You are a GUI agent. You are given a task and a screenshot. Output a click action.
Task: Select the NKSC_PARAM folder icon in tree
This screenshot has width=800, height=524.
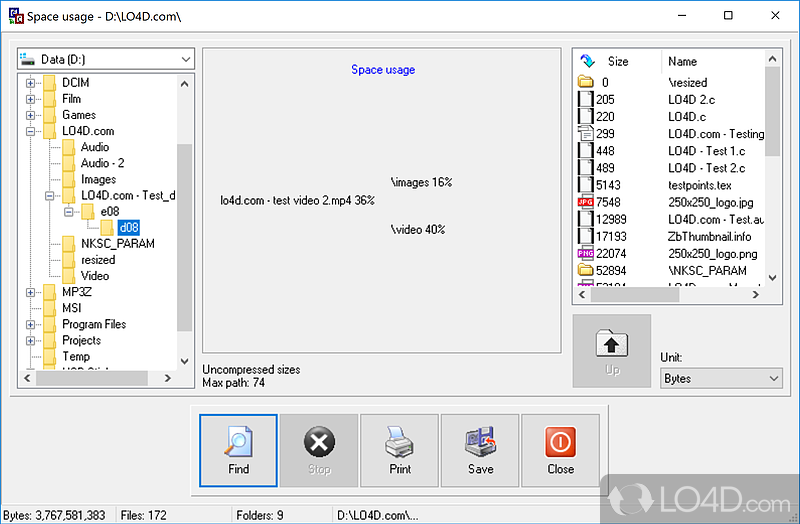(68, 243)
